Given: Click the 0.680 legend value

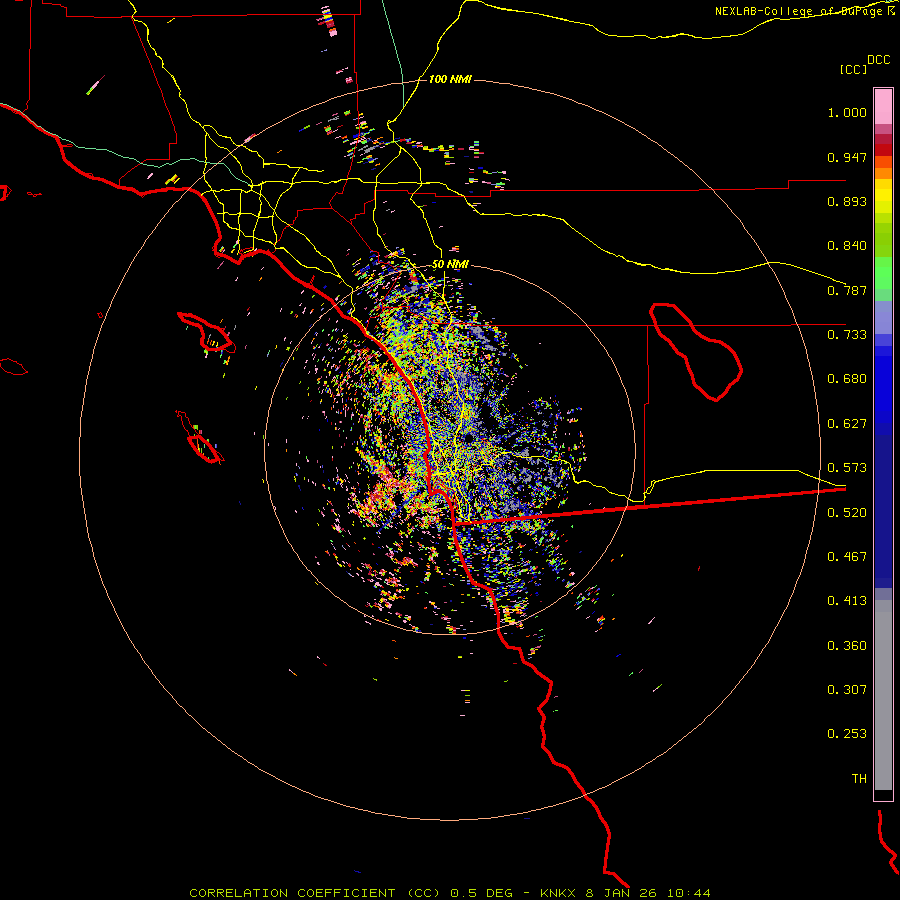Looking at the screenshot, I should (847, 379).
